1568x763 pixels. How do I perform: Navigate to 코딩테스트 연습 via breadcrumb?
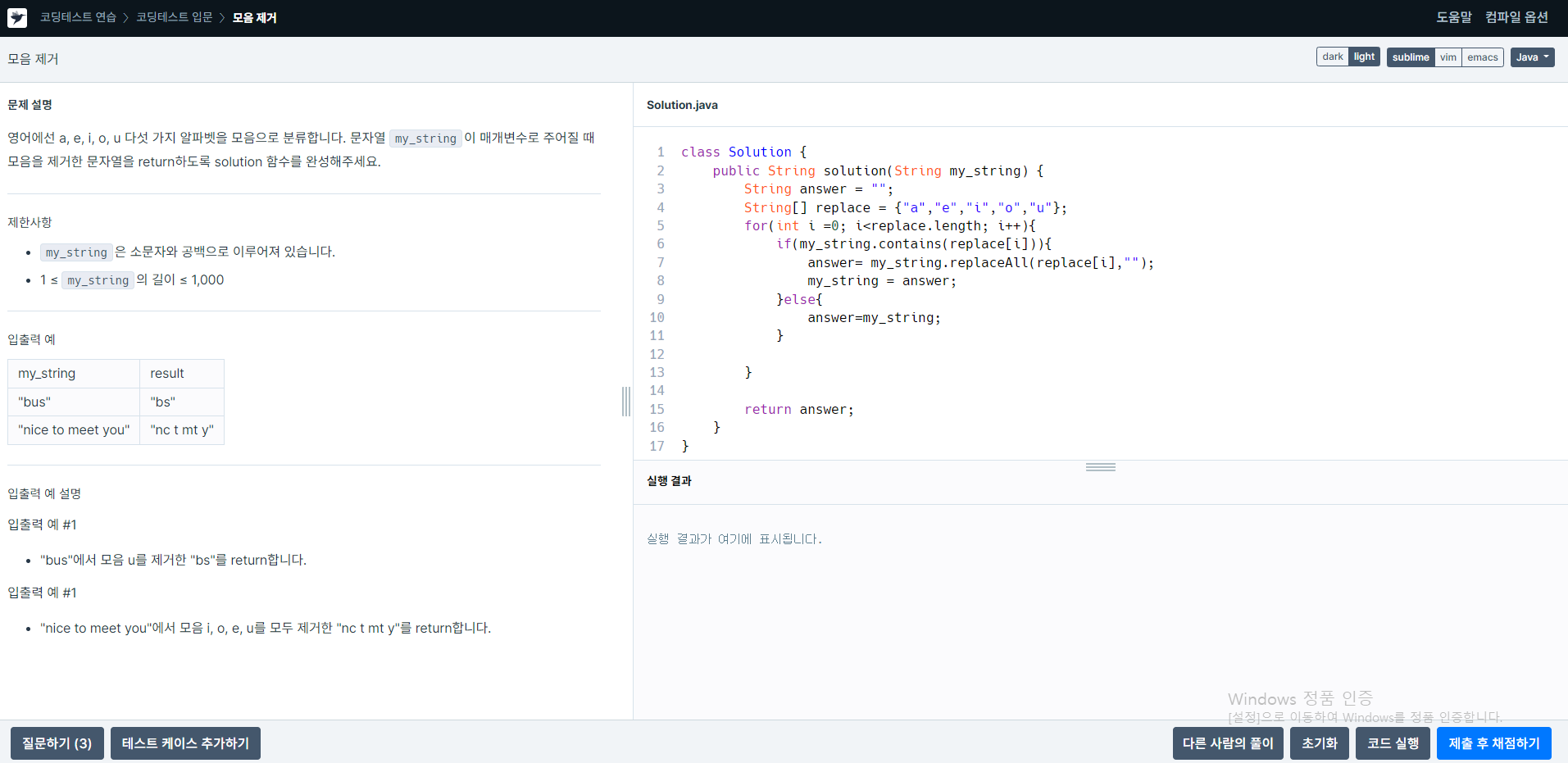[x=78, y=17]
